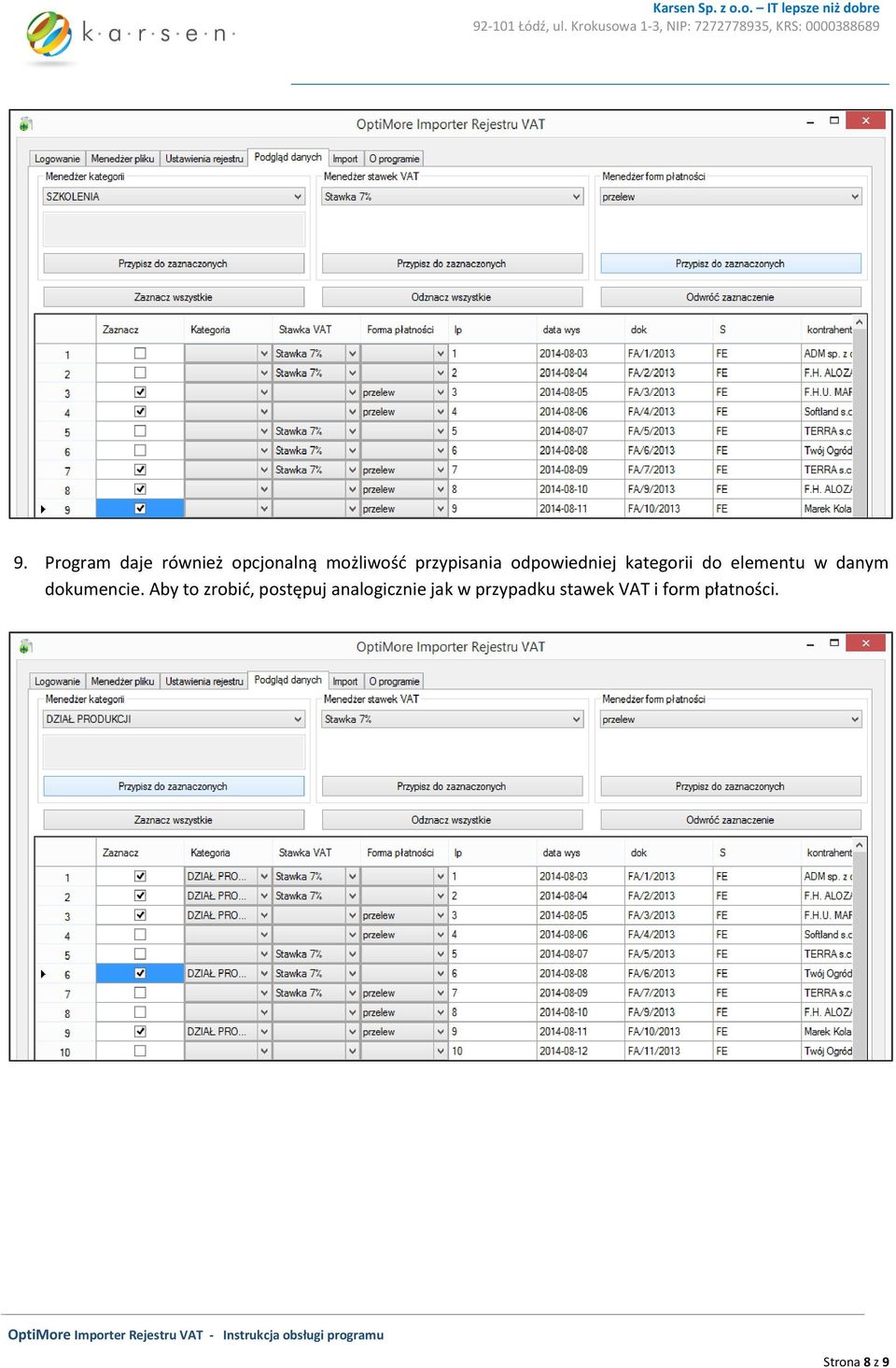Click data wys column header in SZKOLENIA window

pos(561,330)
